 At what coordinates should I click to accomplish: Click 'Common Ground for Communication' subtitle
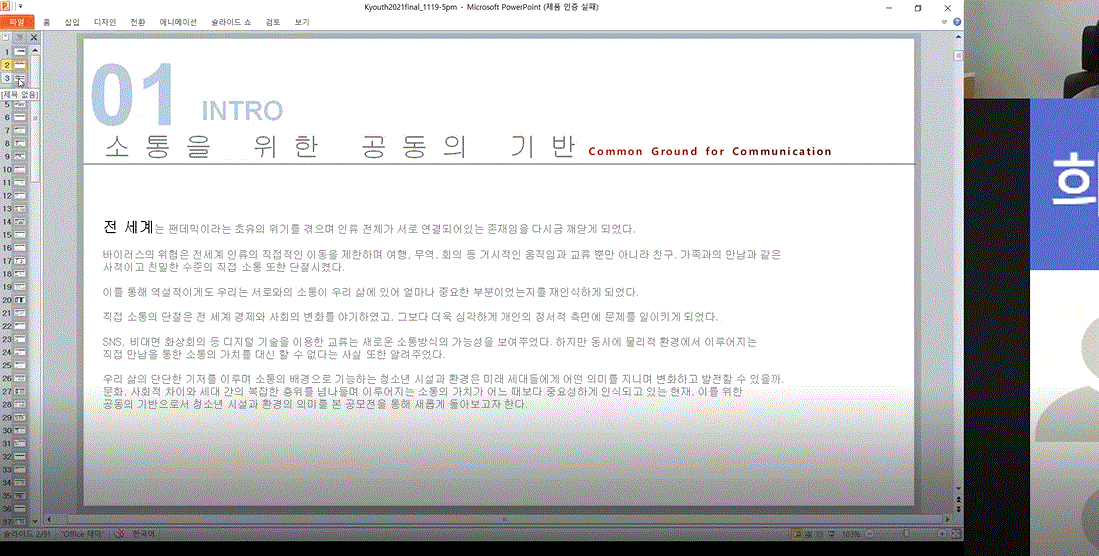(x=710, y=151)
